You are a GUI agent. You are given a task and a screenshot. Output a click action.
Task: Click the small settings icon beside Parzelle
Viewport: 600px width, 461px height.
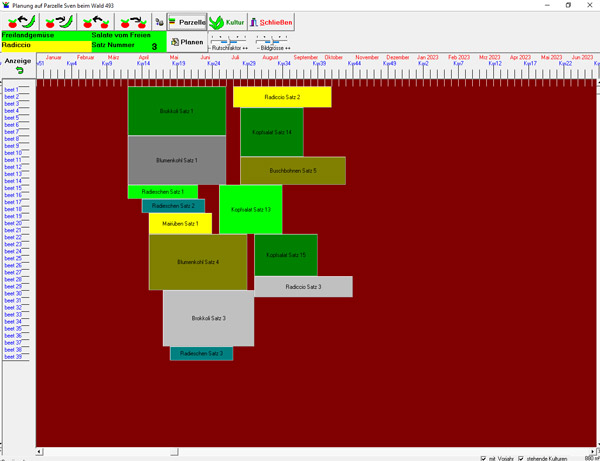[159, 22]
